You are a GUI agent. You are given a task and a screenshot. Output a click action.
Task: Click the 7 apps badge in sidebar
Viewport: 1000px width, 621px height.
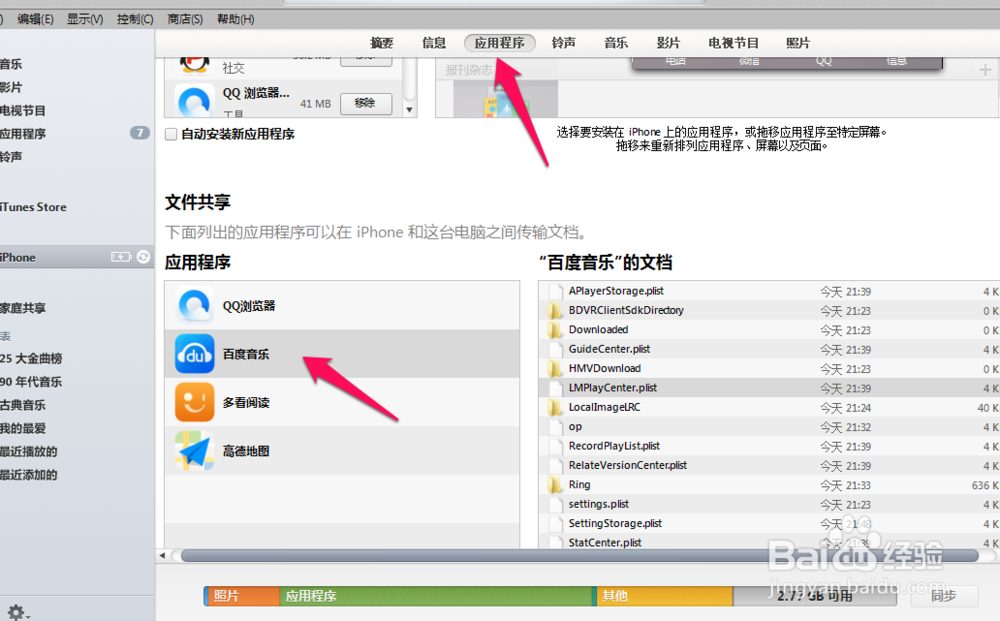(140, 133)
